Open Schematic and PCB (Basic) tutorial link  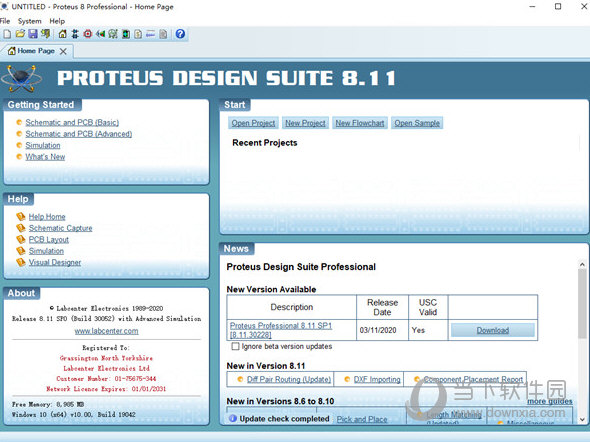72,122
